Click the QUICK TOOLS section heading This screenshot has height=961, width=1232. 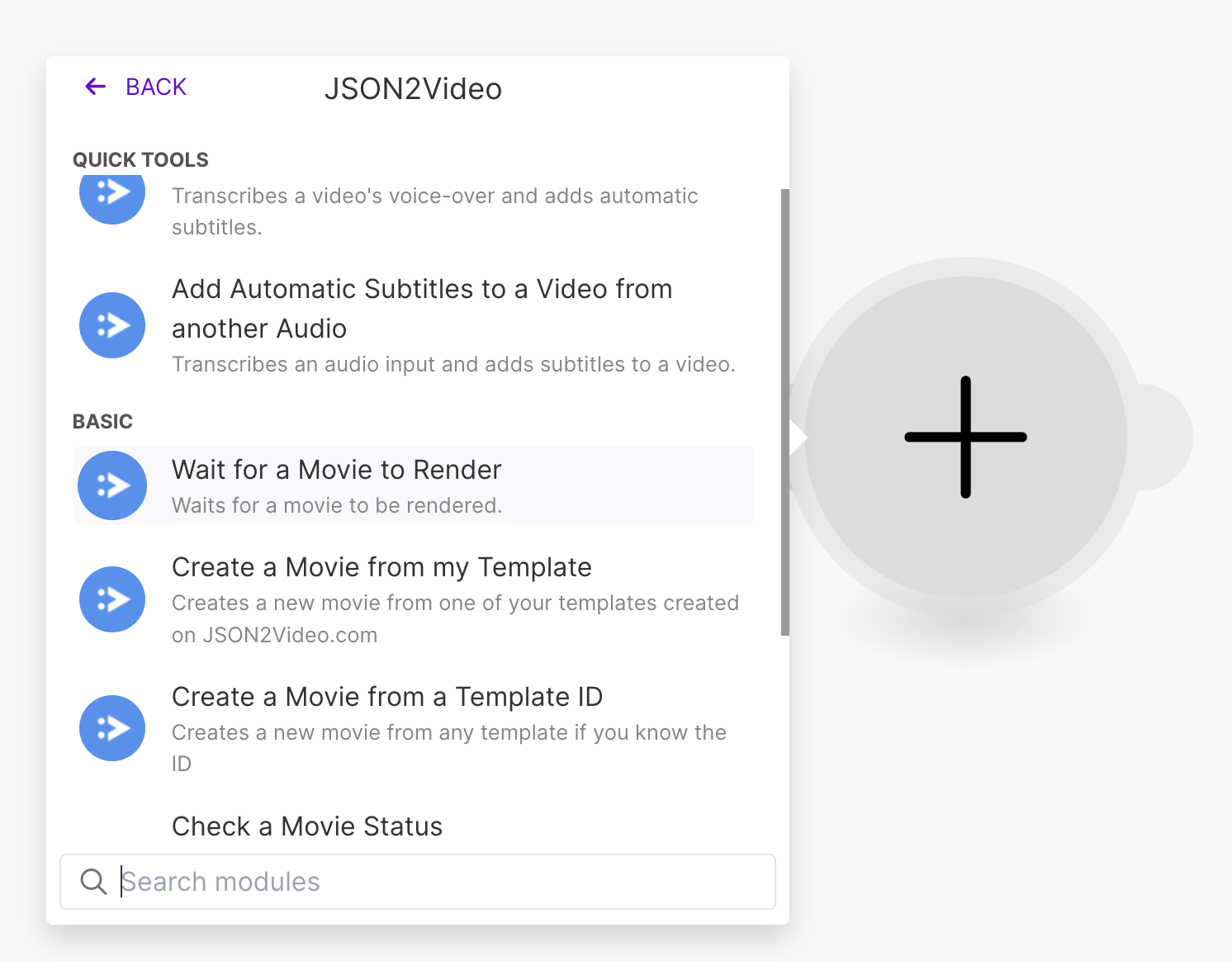(140, 159)
